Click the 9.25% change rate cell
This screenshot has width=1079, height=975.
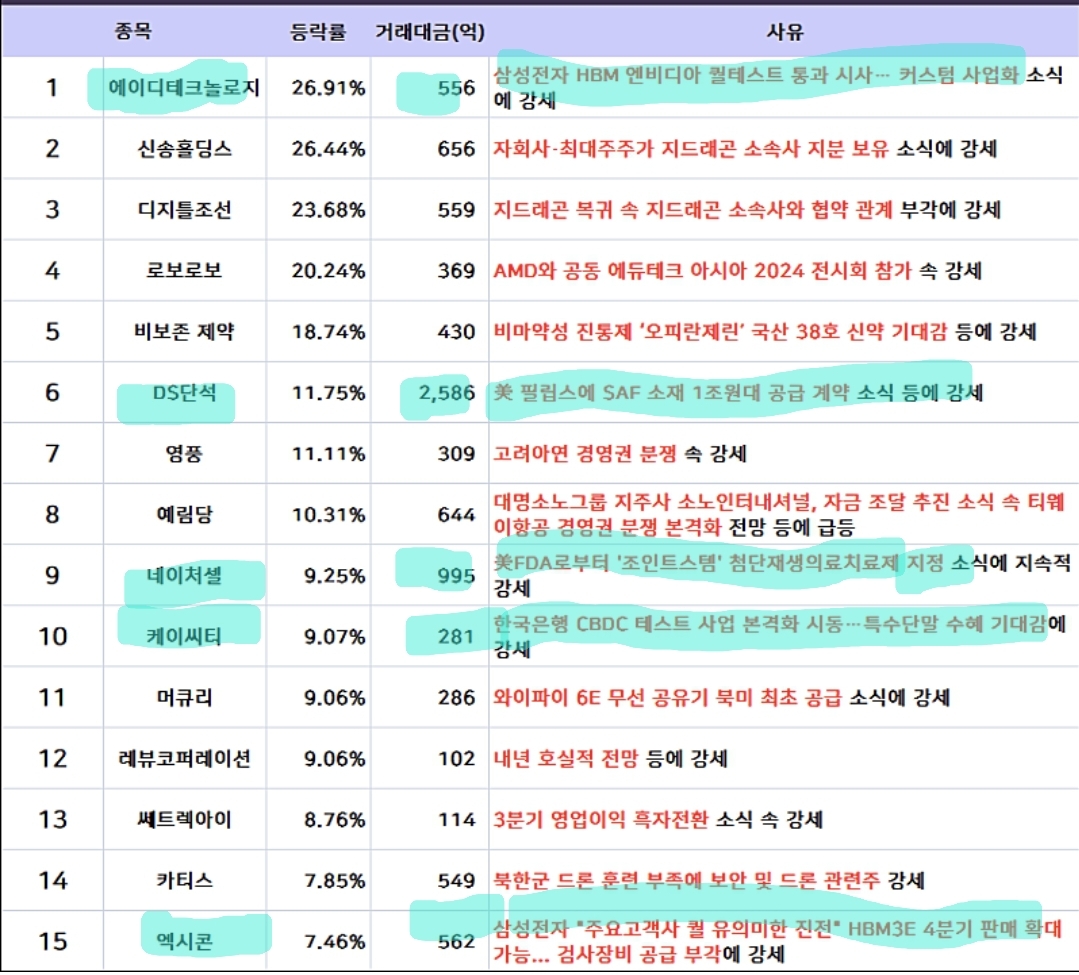point(334,576)
